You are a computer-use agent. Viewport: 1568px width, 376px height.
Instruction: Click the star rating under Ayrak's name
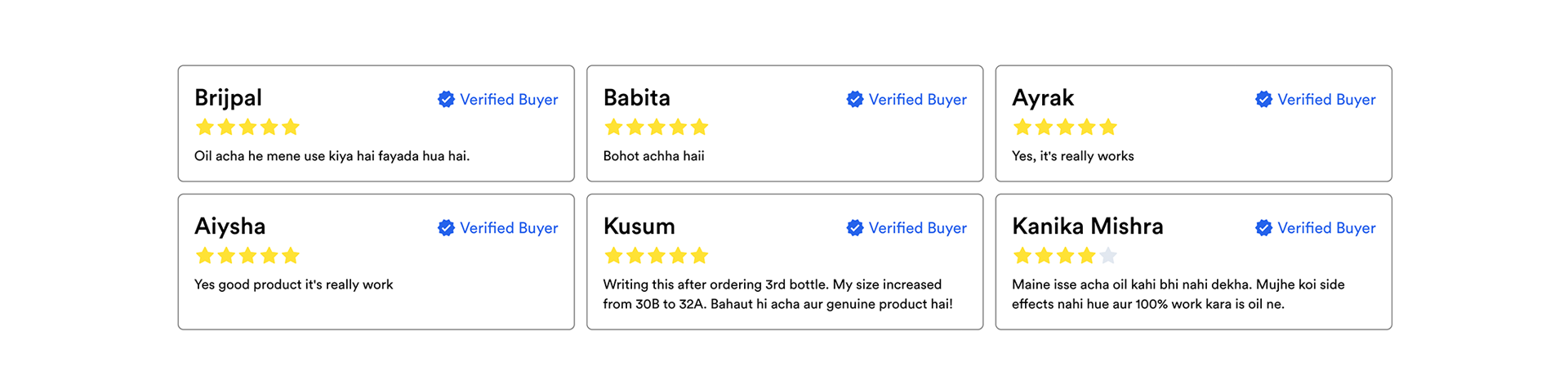(1065, 128)
